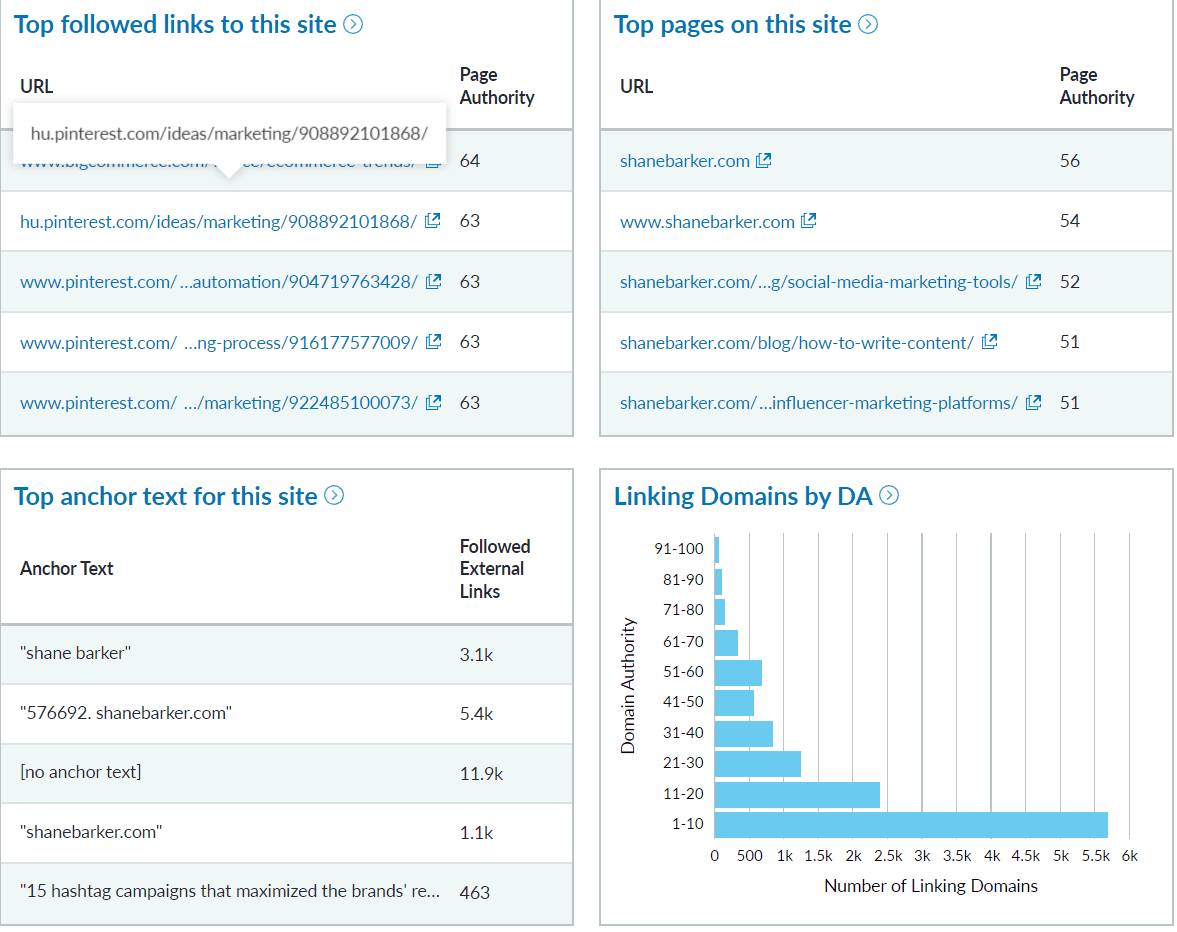Open the Top pages on this site heading
This screenshot has height=932, width=1177.
tap(733, 24)
